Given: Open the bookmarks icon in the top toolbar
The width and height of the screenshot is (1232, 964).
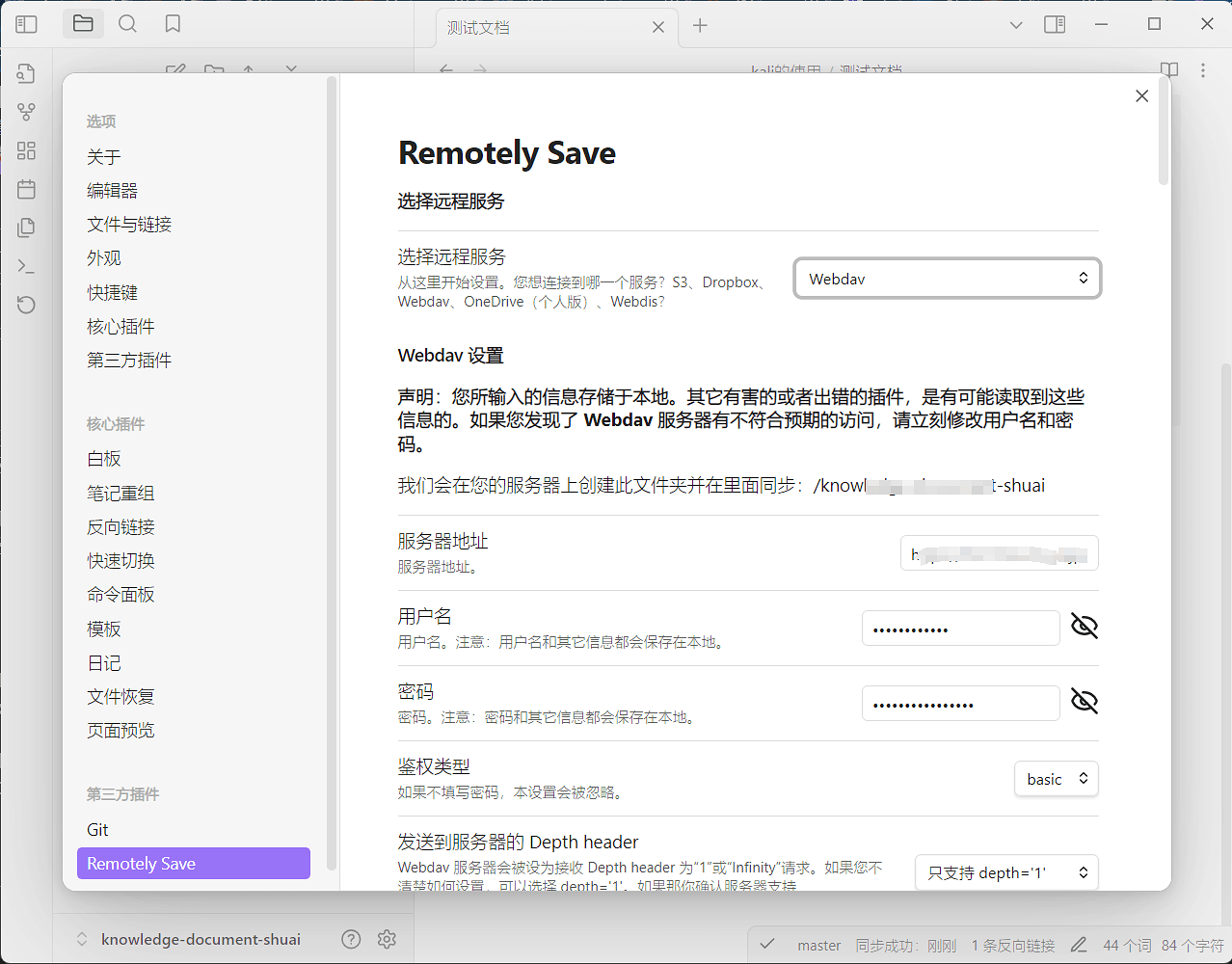Looking at the screenshot, I should 173,24.
